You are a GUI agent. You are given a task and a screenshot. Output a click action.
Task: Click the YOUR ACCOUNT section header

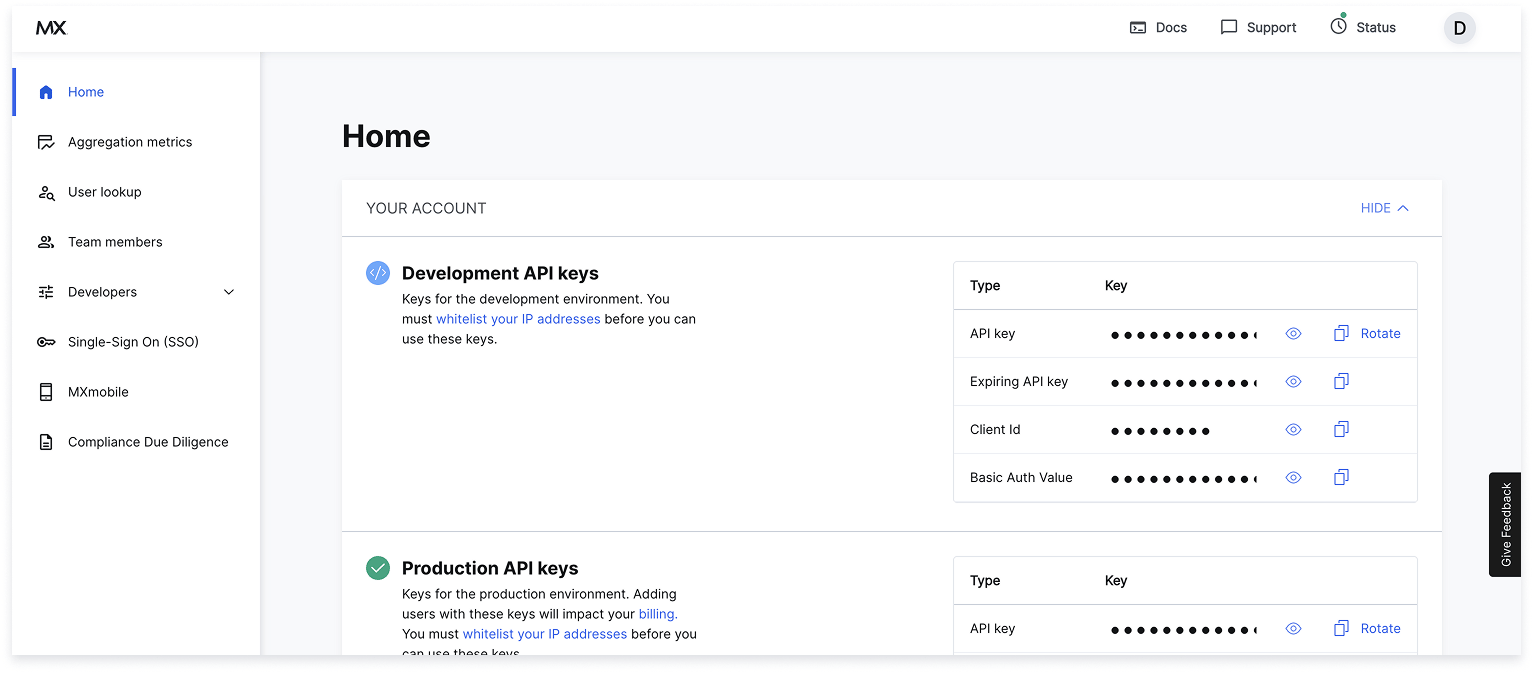[x=426, y=208]
